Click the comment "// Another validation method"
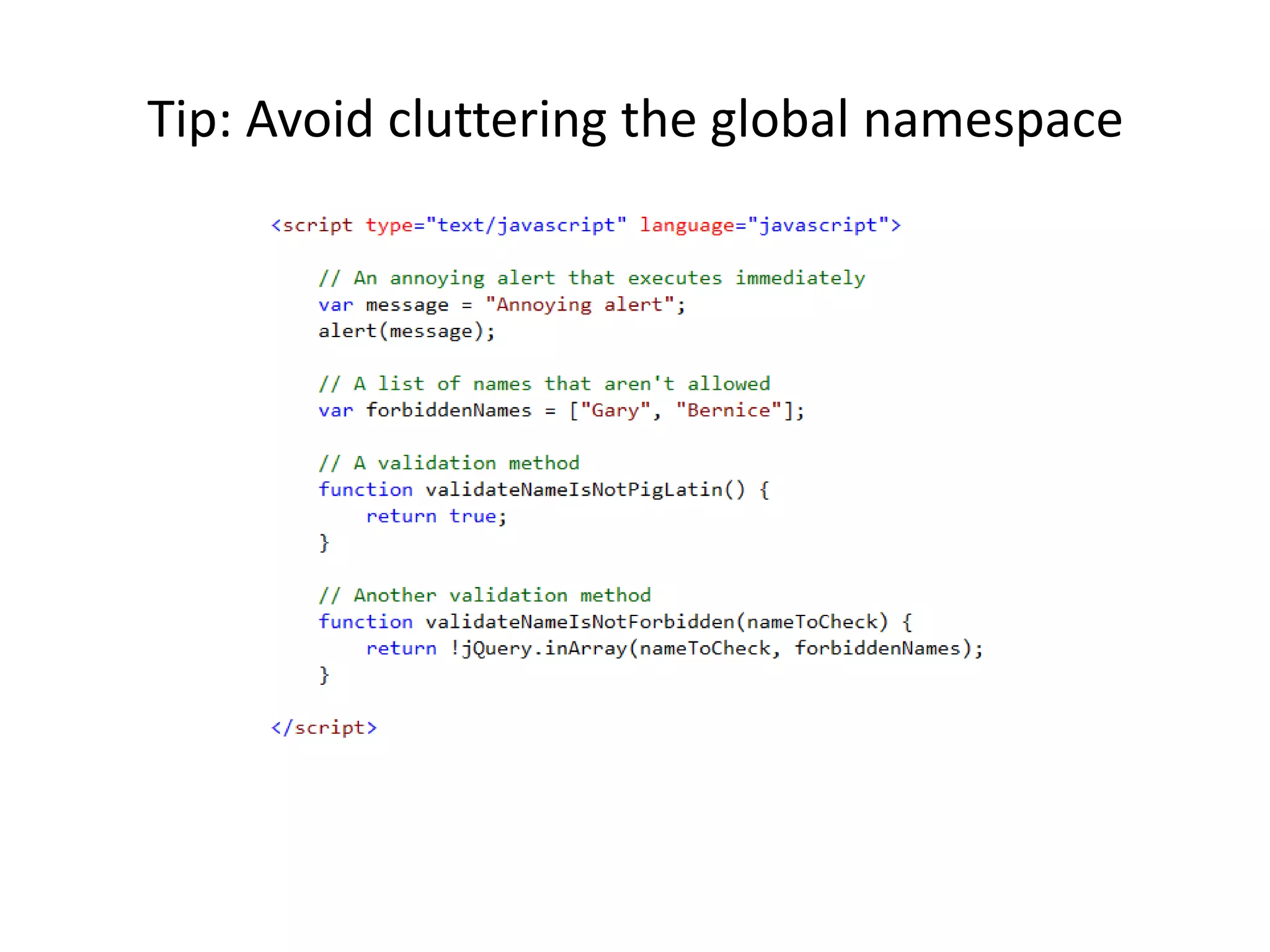The width and height of the screenshot is (1270, 952). coord(485,596)
